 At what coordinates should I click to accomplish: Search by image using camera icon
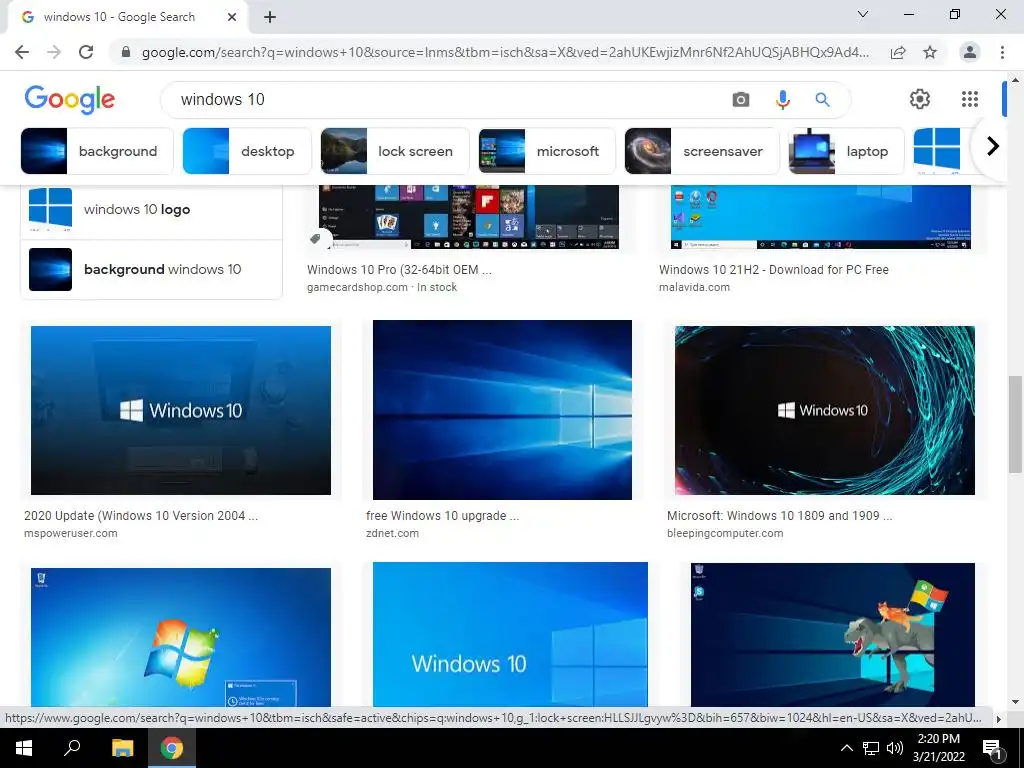[x=741, y=99]
